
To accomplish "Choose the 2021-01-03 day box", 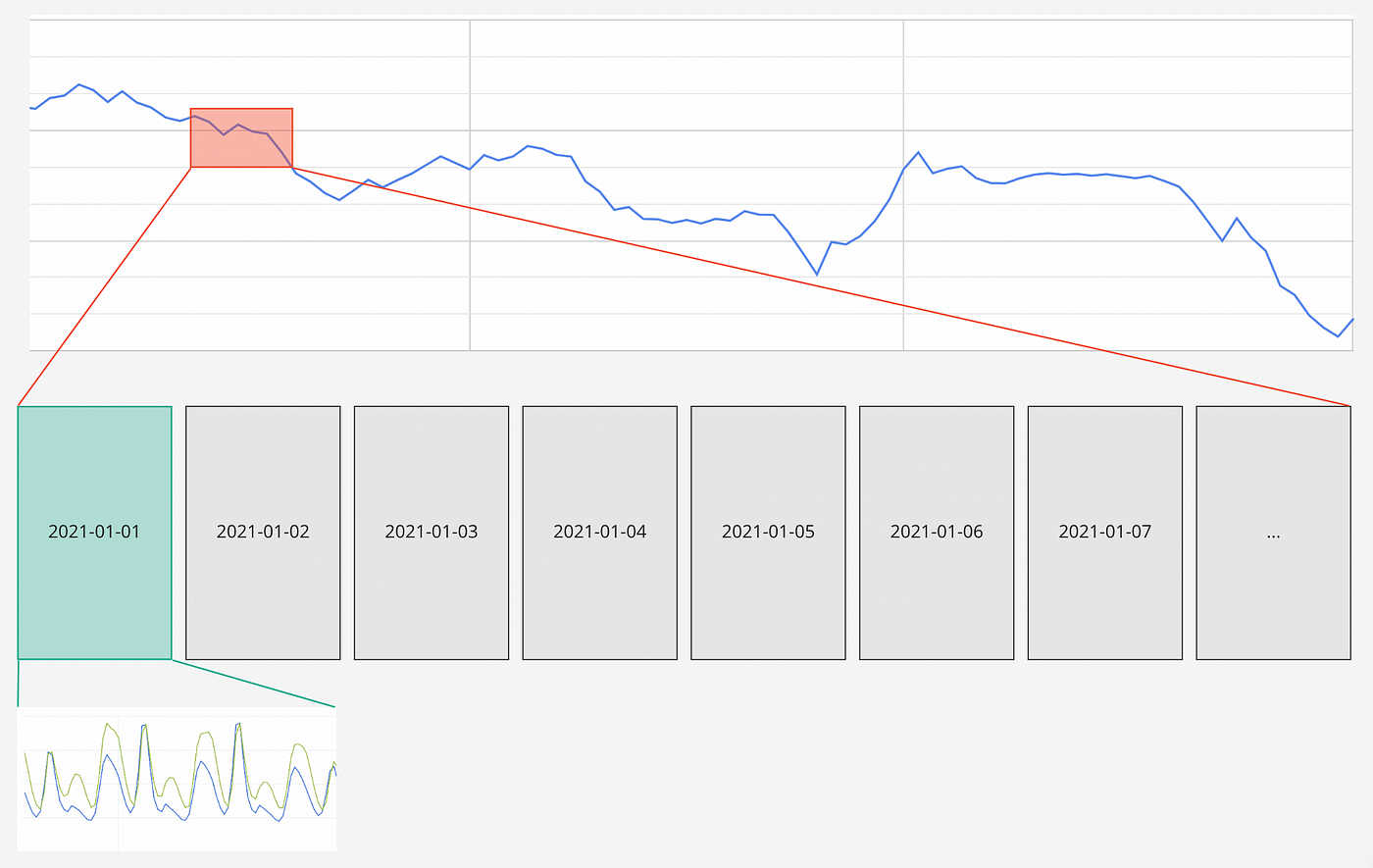I will tap(432, 533).
